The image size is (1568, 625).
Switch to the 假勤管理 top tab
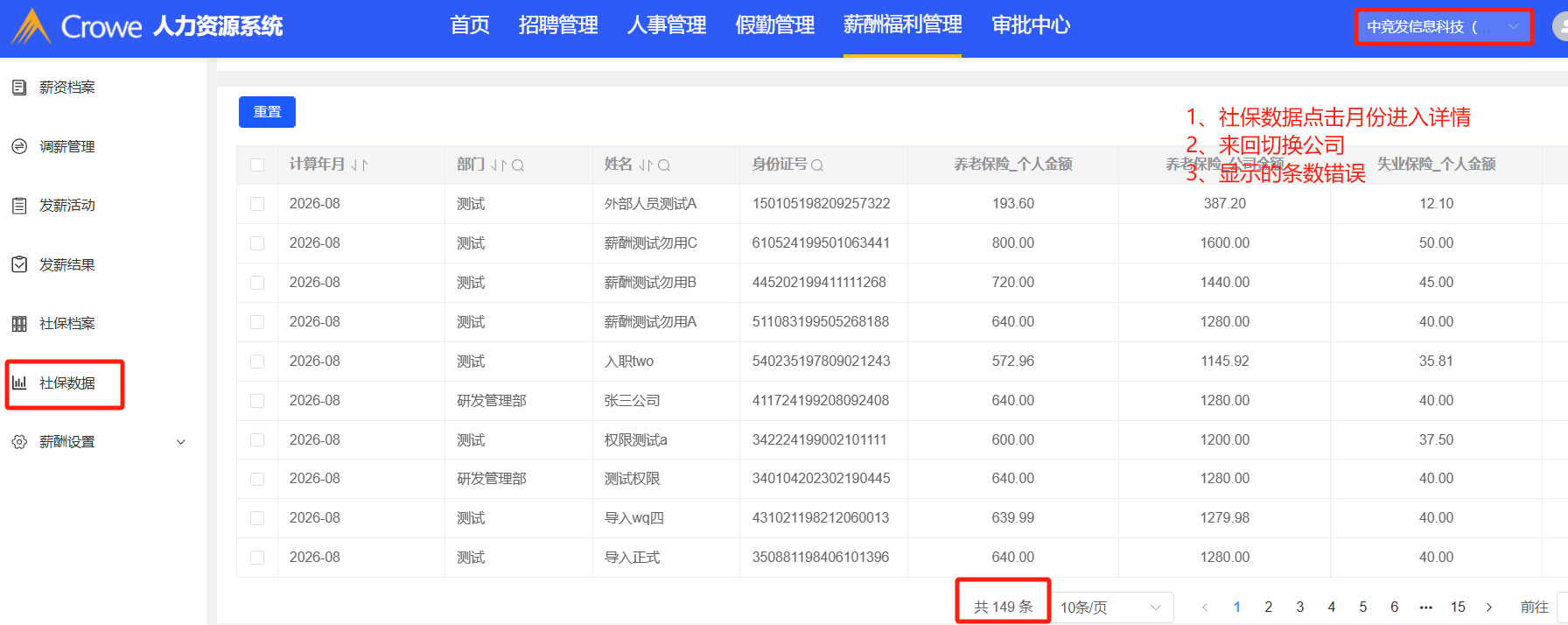(774, 25)
